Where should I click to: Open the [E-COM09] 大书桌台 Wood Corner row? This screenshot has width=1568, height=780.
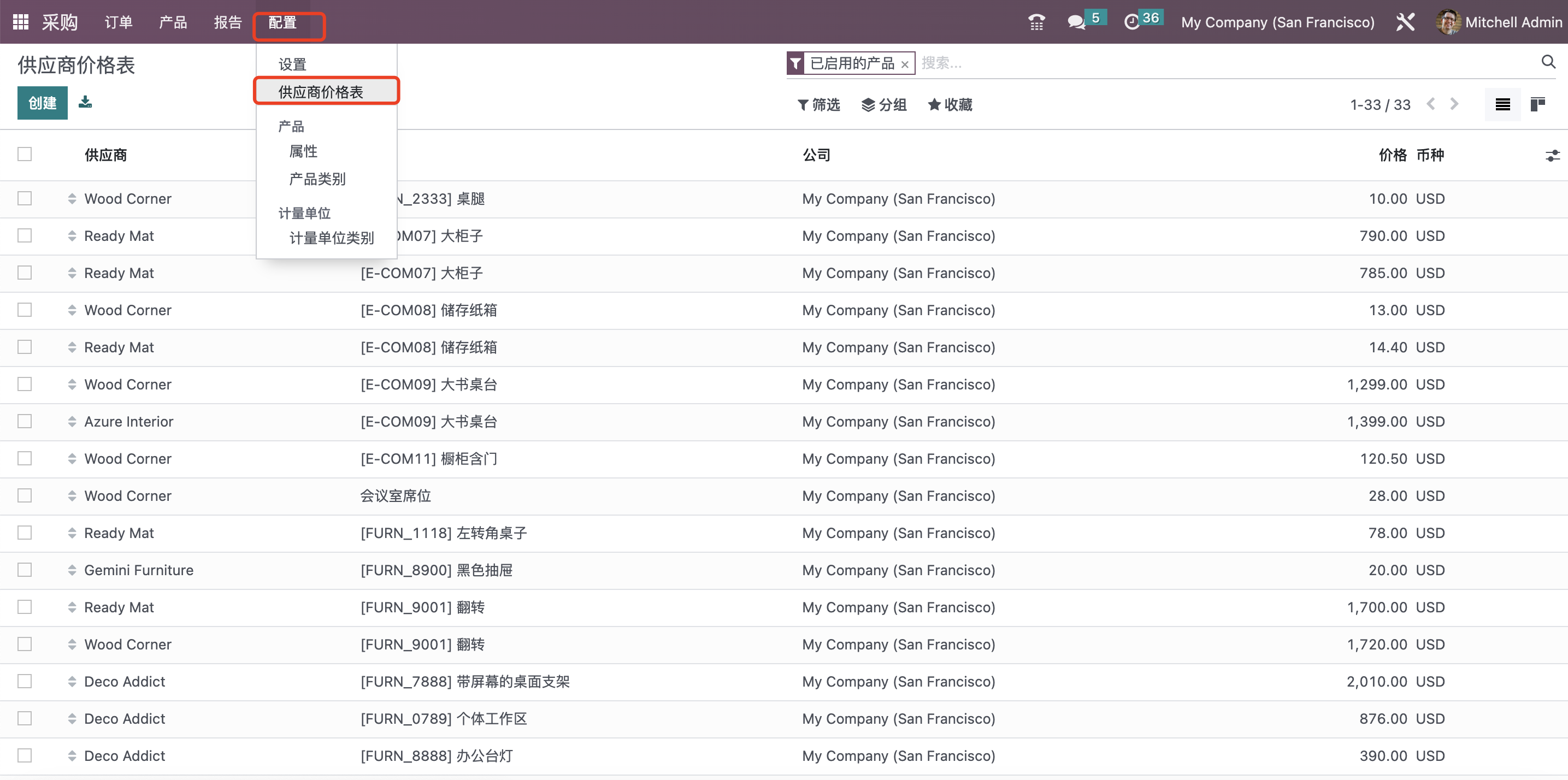tap(784, 385)
